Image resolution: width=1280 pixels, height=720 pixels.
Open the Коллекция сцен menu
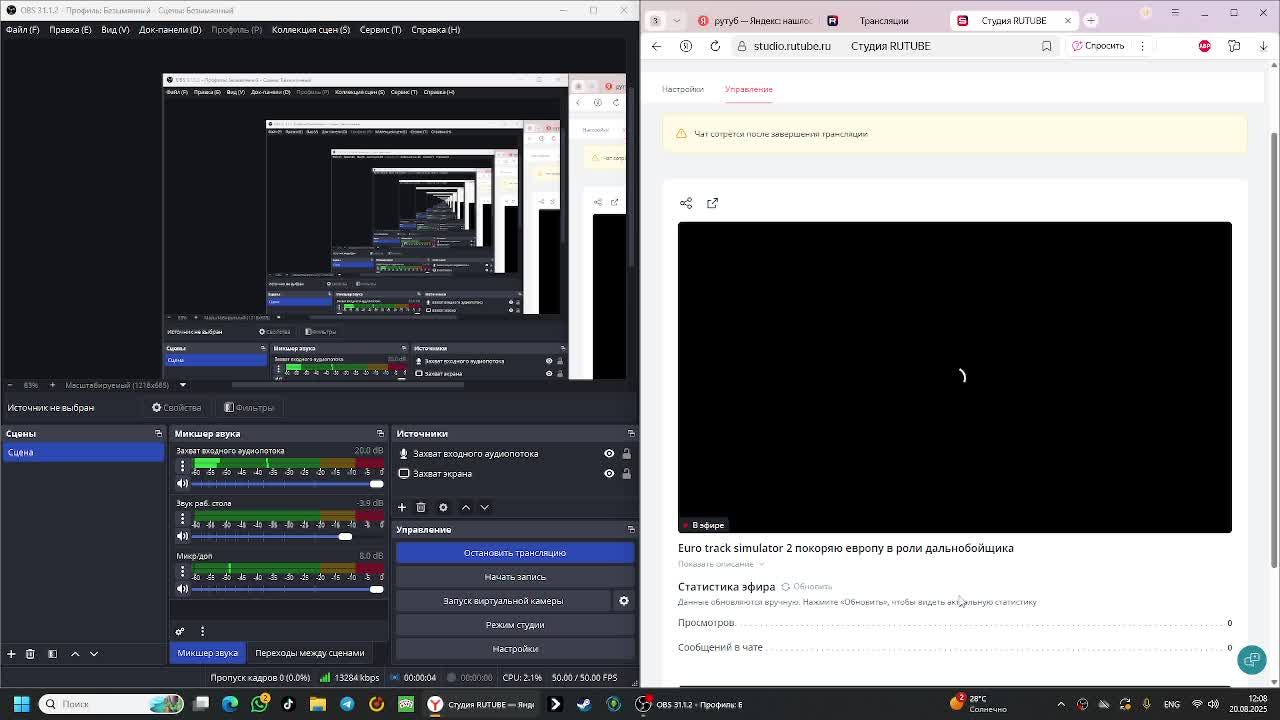[x=311, y=30]
